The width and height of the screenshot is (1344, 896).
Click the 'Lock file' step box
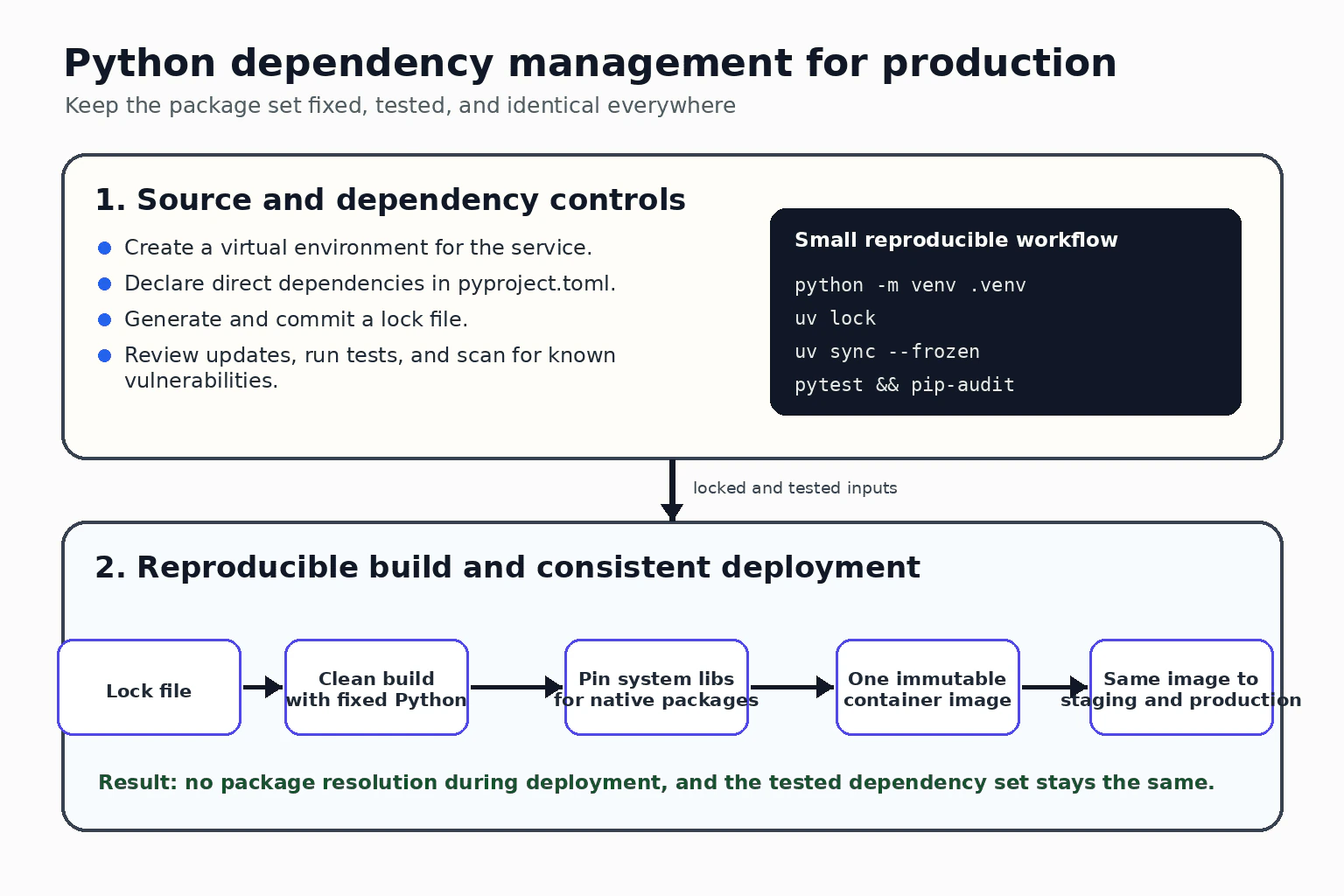(x=149, y=688)
